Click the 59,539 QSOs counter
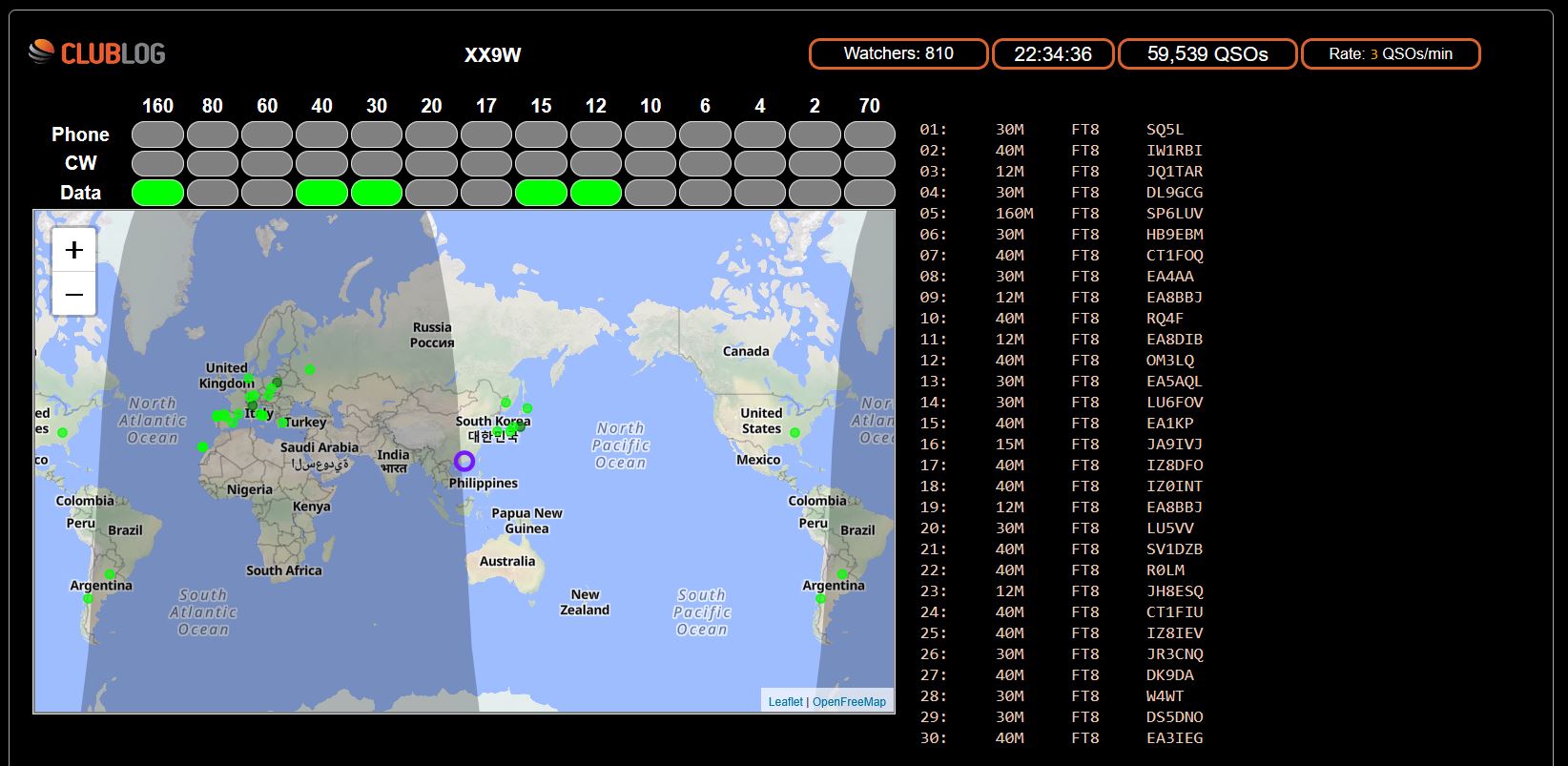Screen dimensions: 1568x766 click(1207, 53)
